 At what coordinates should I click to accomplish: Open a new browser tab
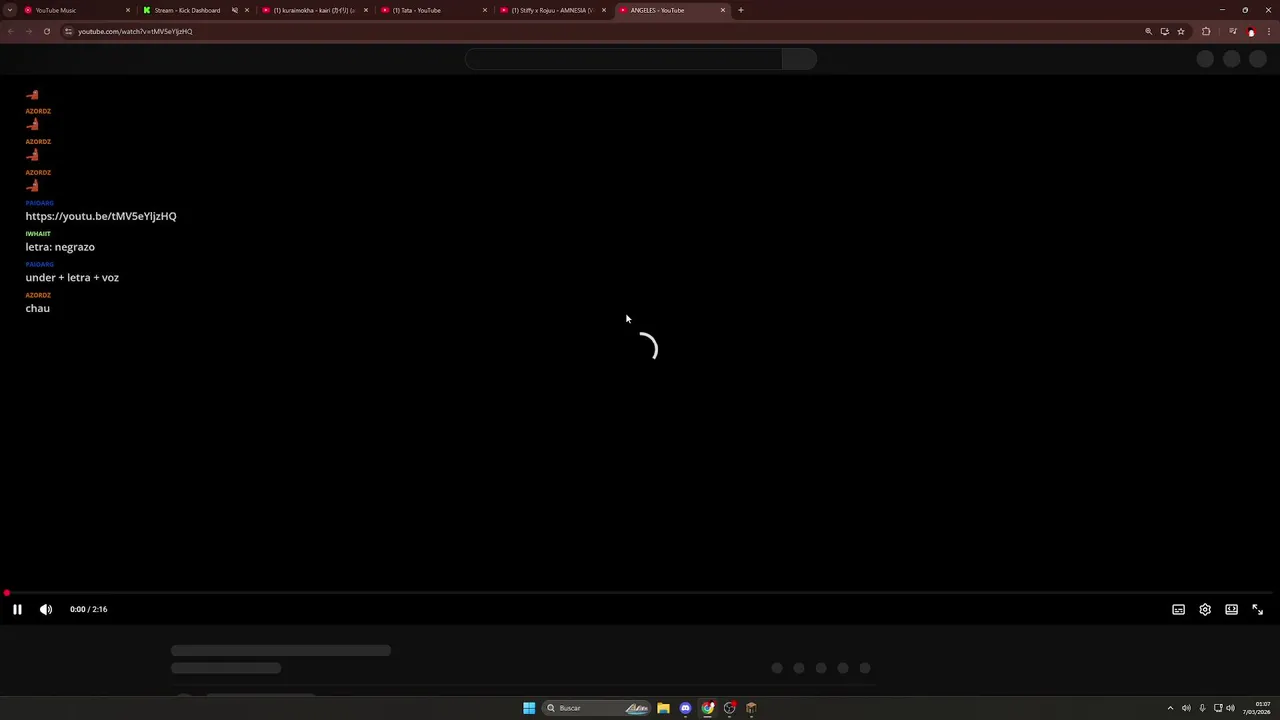(x=741, y=10)
